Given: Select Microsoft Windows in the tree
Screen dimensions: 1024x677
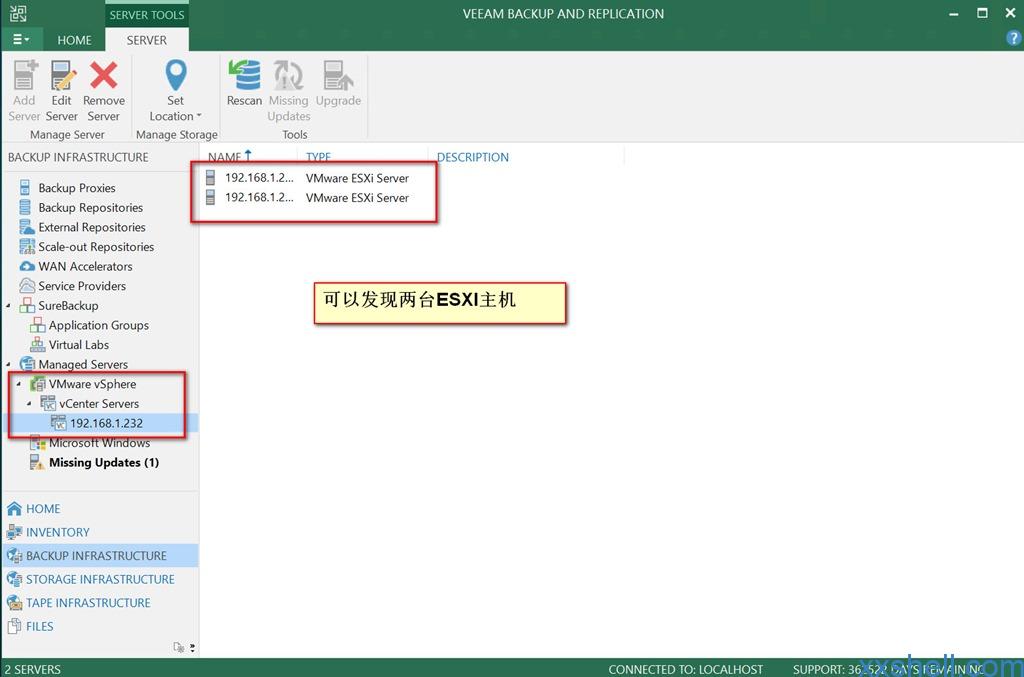Looking at the screenshot, I should click(99, 443).
